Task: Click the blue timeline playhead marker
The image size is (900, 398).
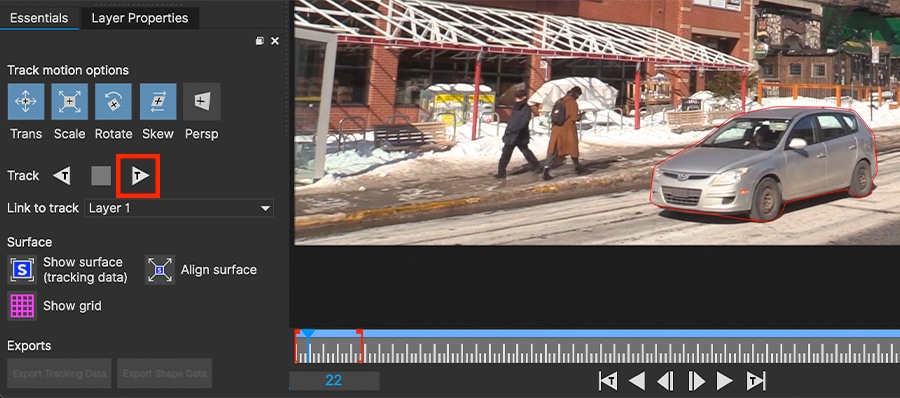Action: pos(308,334)
